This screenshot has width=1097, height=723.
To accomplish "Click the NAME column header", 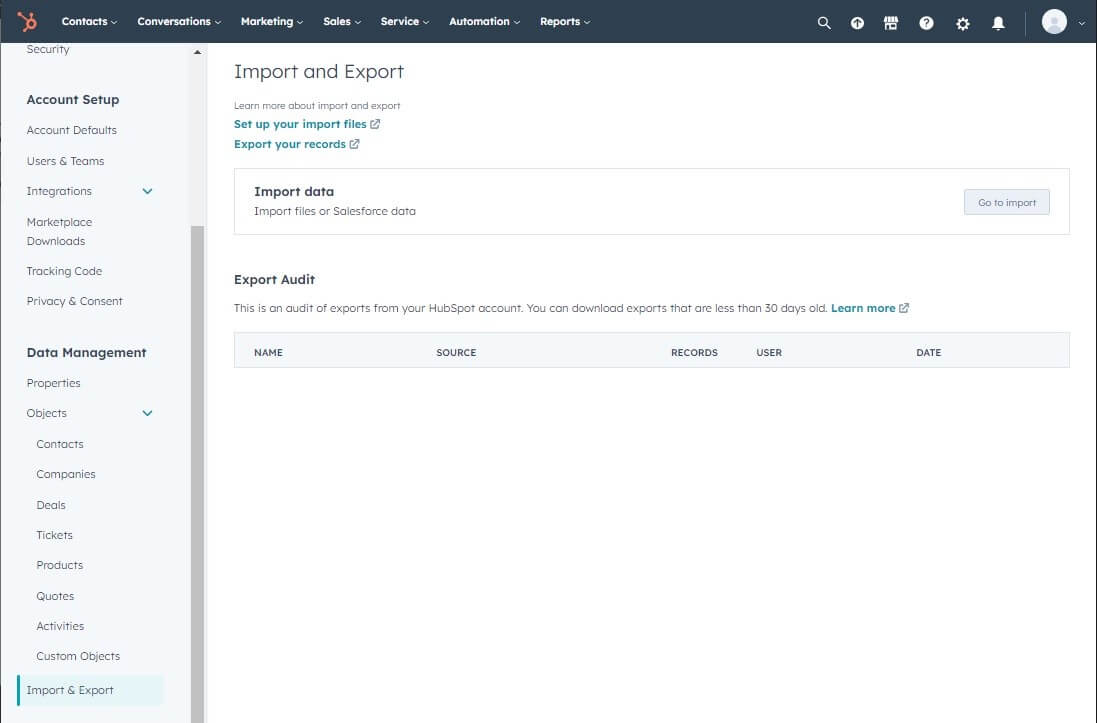I will coord(268,353).
